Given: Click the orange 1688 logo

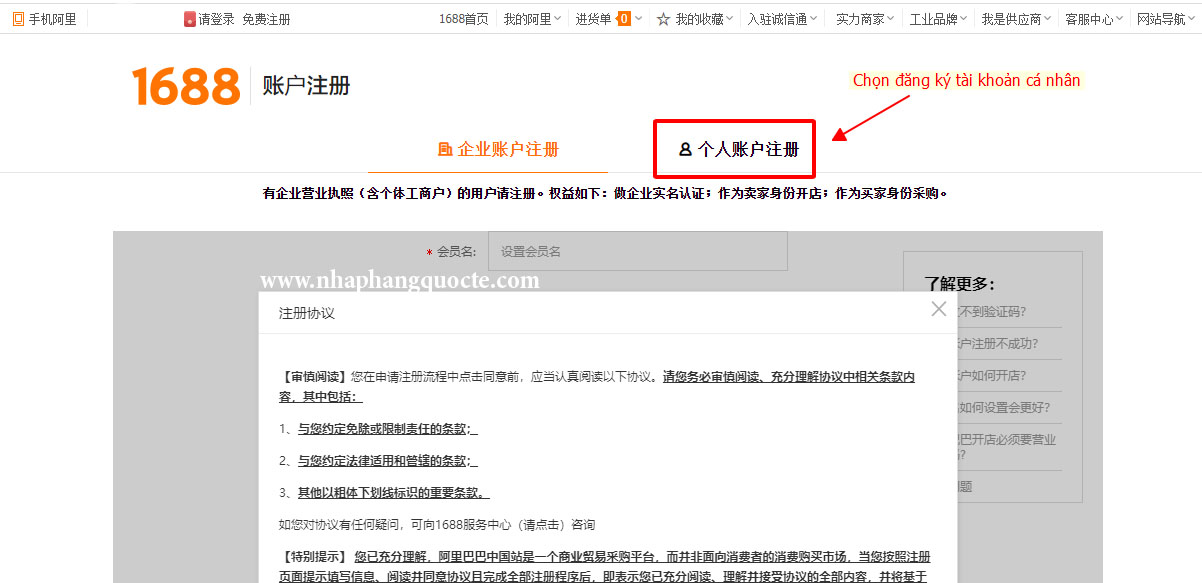Looking at the screenshot, I should point(186,86).
